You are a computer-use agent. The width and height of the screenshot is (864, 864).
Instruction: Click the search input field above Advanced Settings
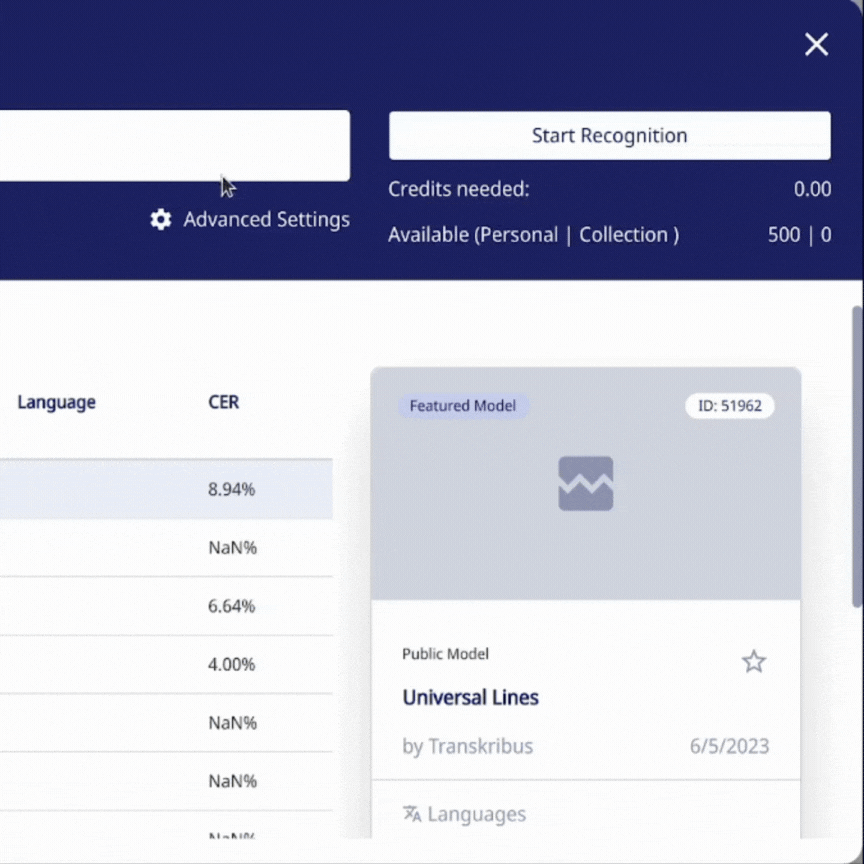[175, 145]
